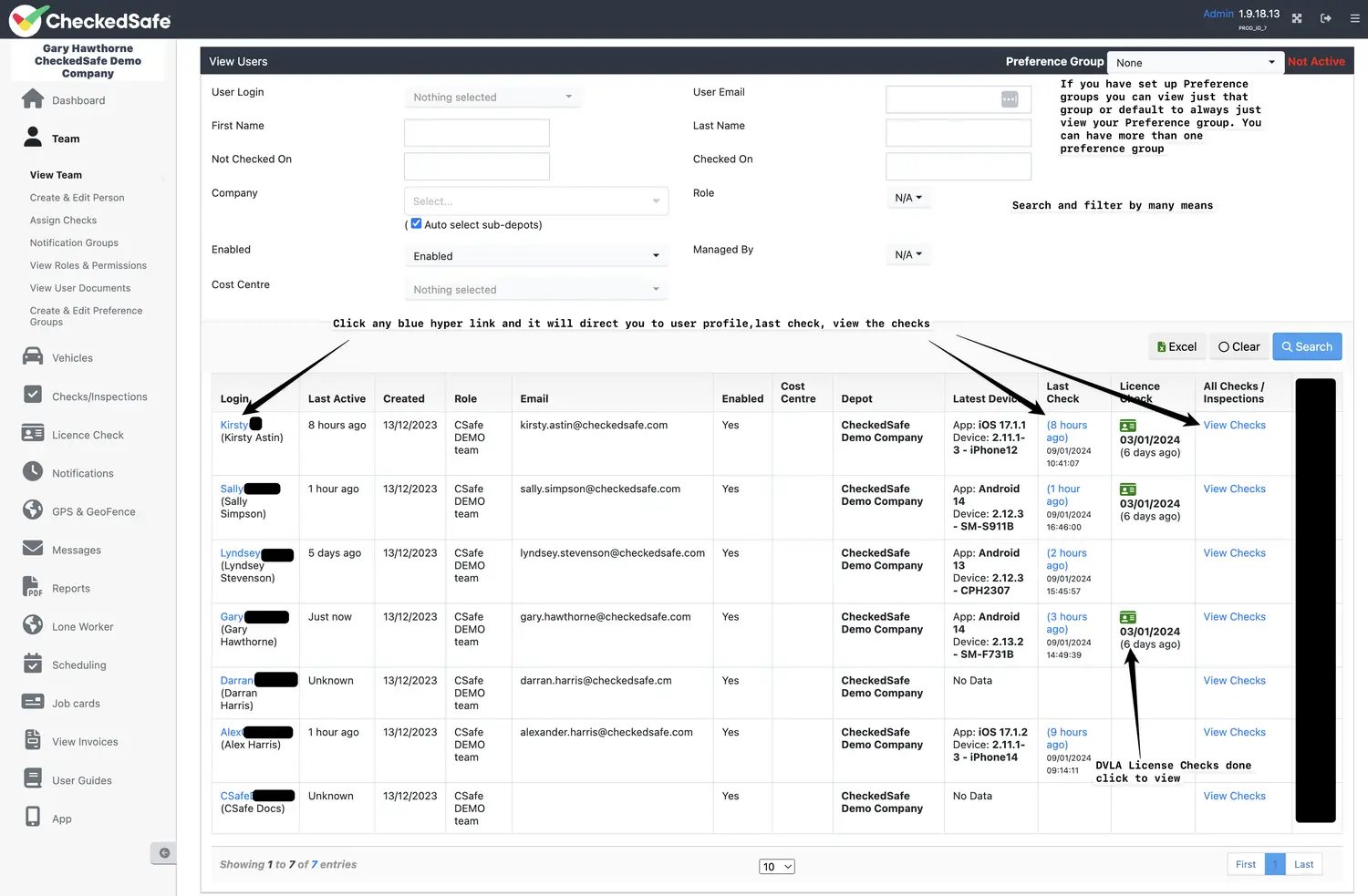The width and height of the screenshot is (1368, 896).
Task: Select the Reports PDF icon
Action: (34, 587)
